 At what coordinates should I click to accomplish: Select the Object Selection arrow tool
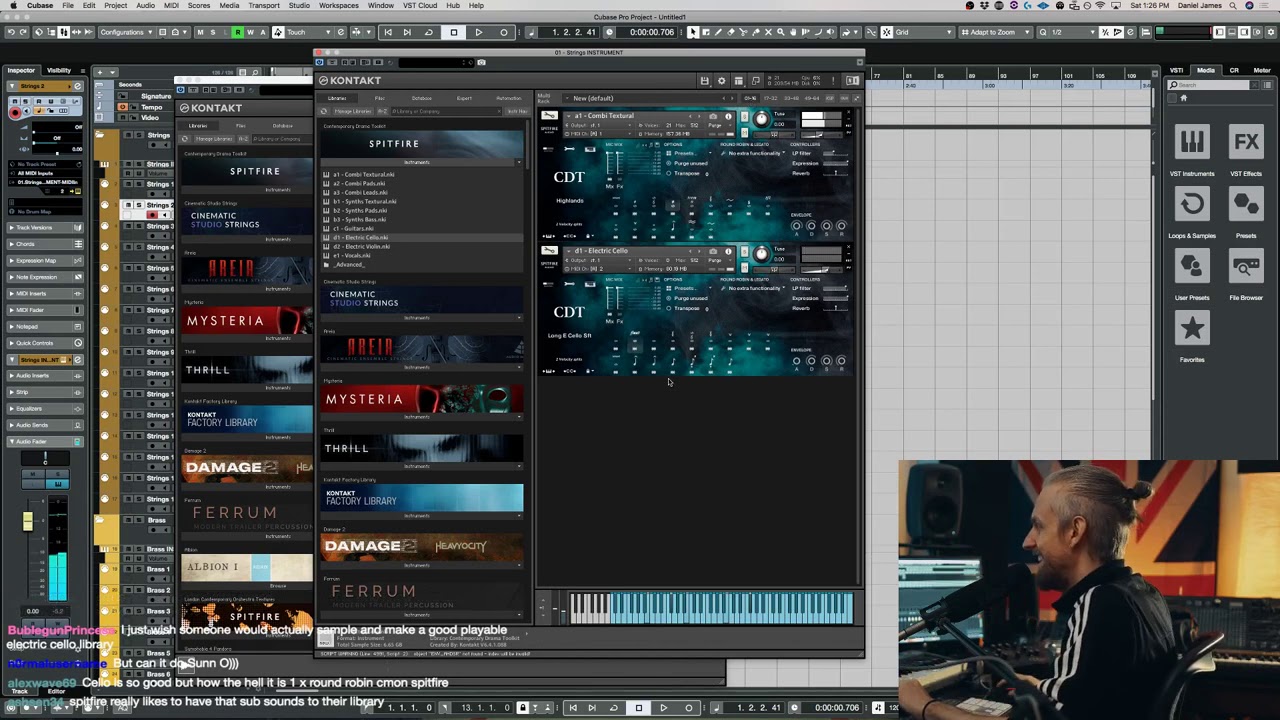pos(692,32)
